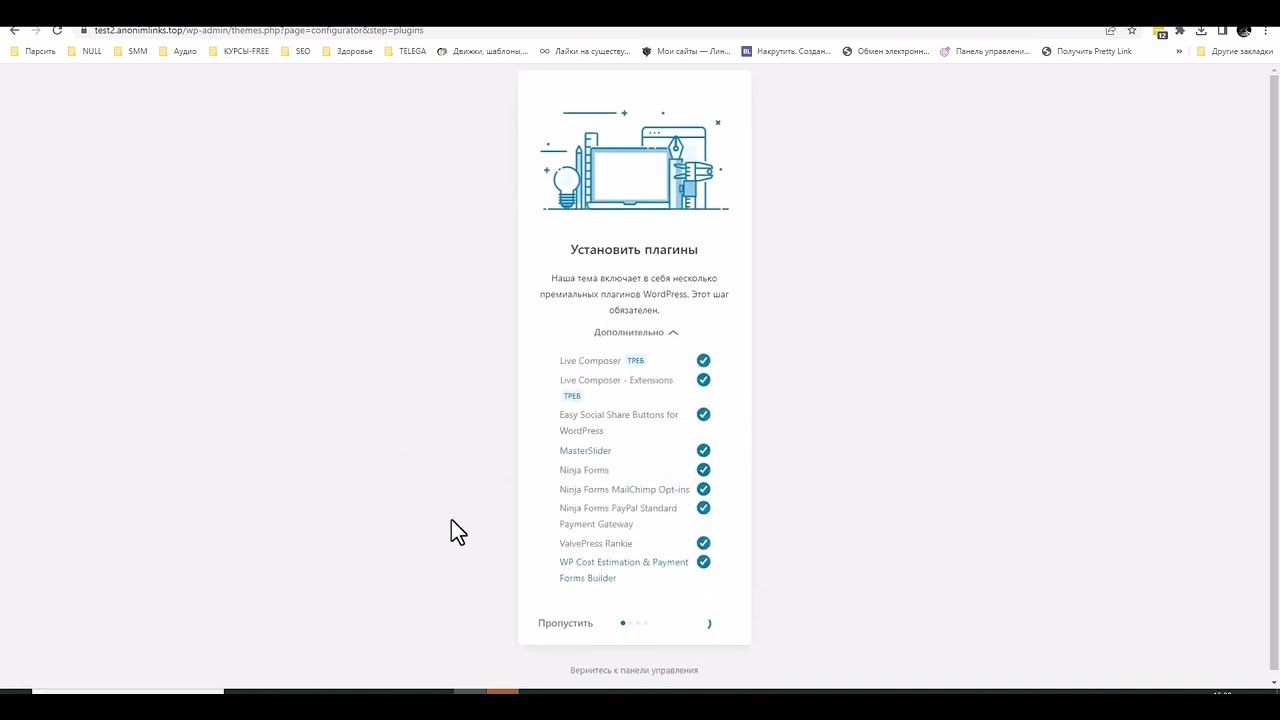Click the share page icon in address bar
The image size is (1280, 720).
[x=1110, y=30]
